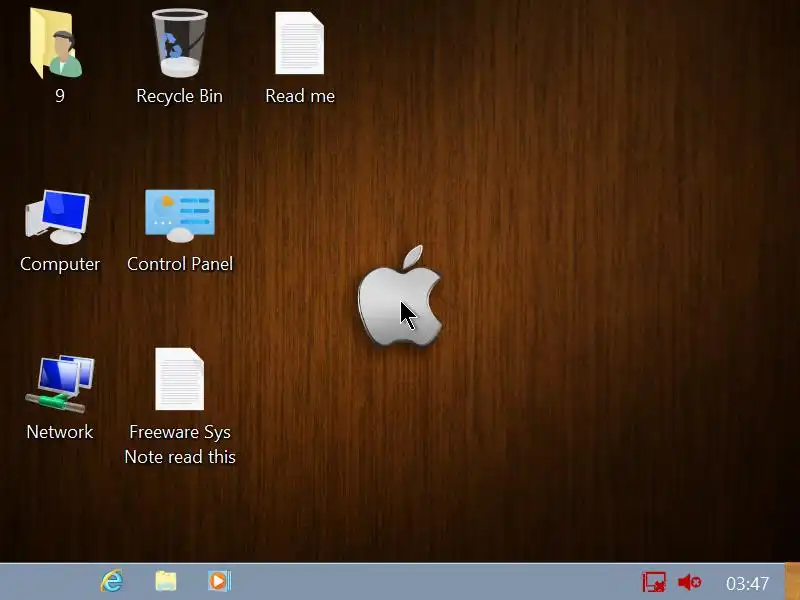Click the muted volume tray icon
The height and width of the screenshot is (600, 800).
(689, 582)
